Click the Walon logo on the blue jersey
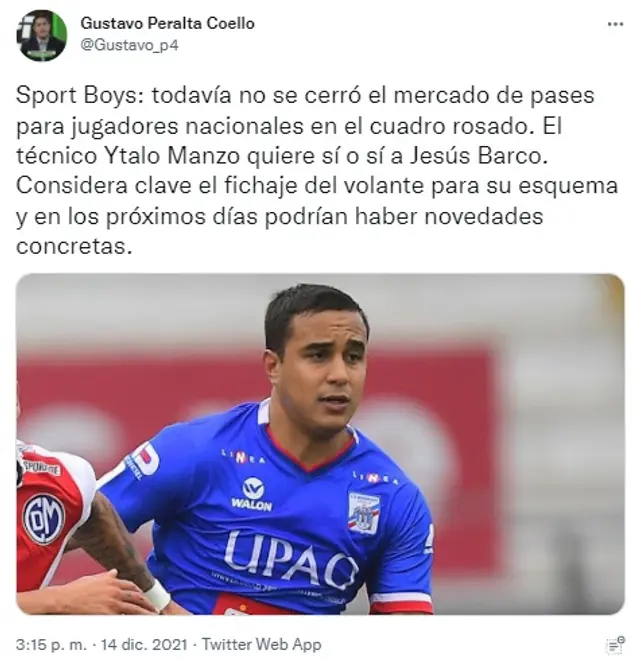The width and height of the screenshot is (640, 672). coord(252,494)
